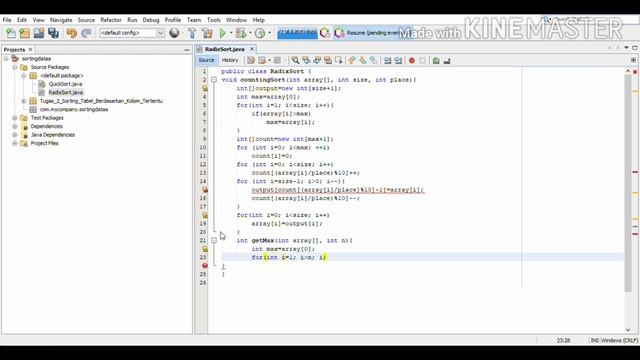Click the hint bulb on line 3 gutter
This screenshot has height=360, width=640.
coord(205,88)
